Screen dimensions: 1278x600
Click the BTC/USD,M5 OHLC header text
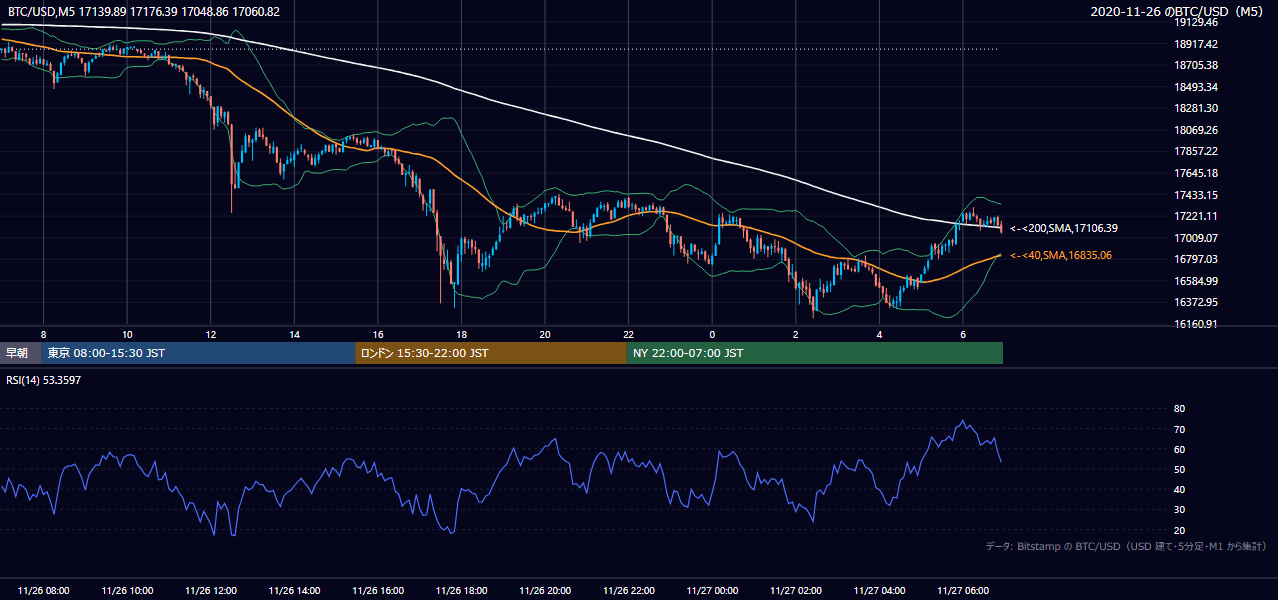(x=144, y=11)
